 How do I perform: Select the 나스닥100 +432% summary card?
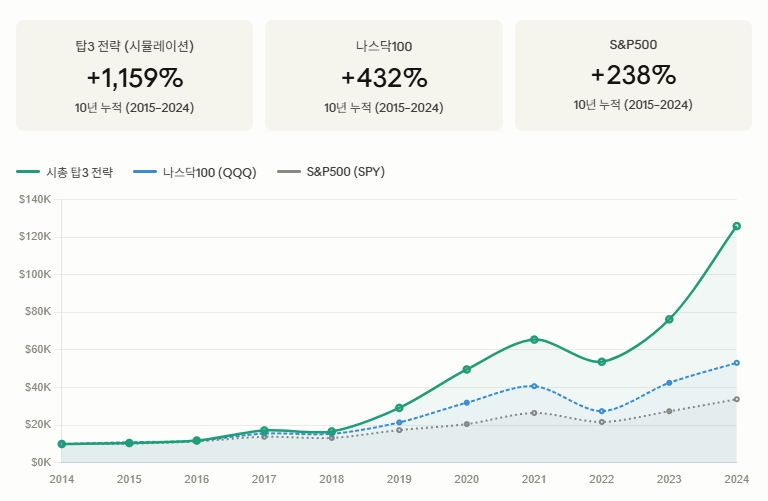coord(384,75)
